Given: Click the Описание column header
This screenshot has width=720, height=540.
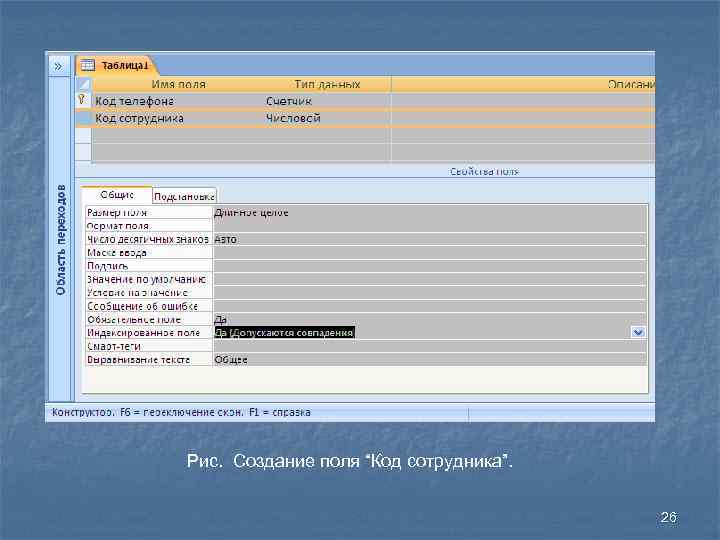Looking at the screenshot, I should pyautogui.click(x=523, y=84).
